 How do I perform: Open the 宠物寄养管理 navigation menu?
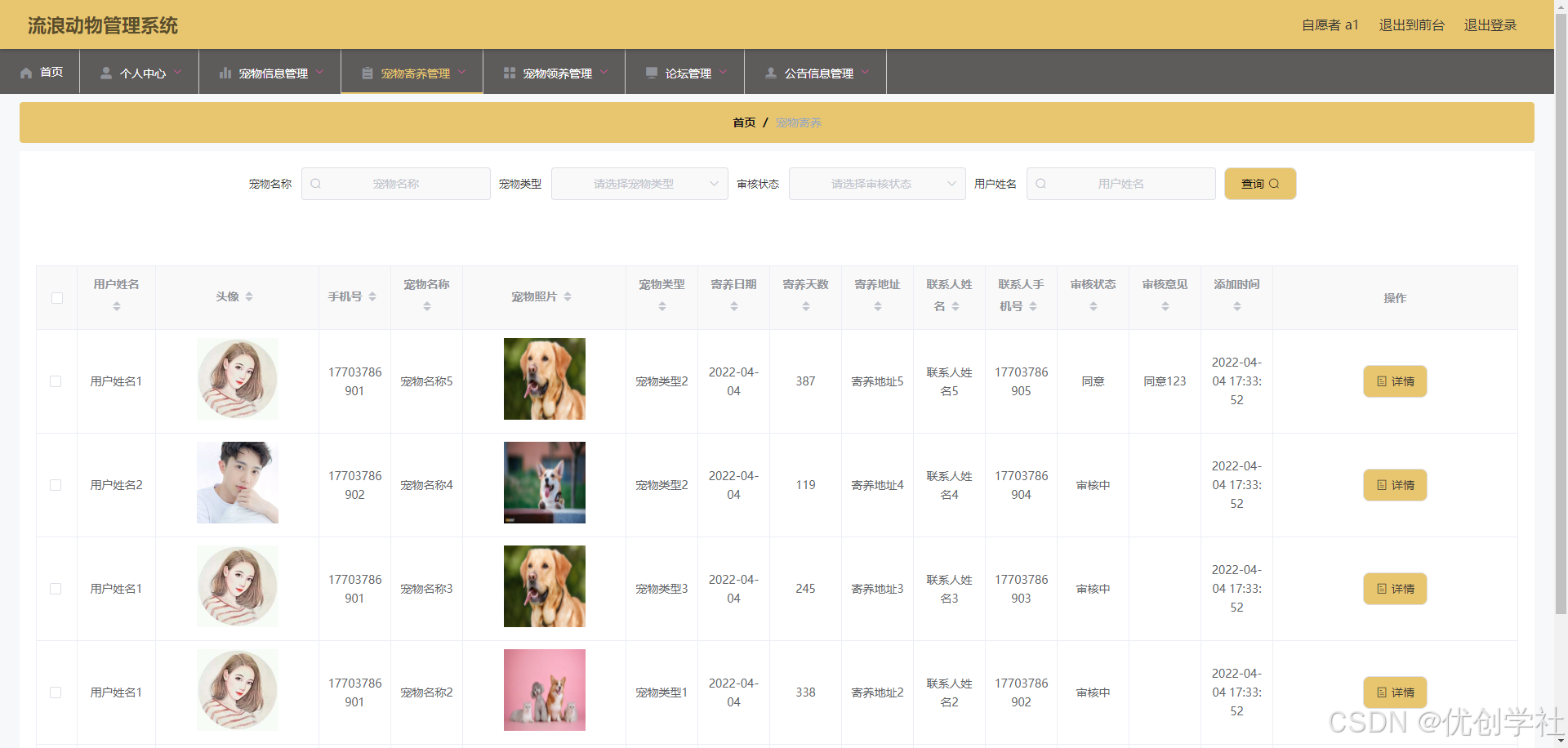pyautogui.click(x=412, y=72)
